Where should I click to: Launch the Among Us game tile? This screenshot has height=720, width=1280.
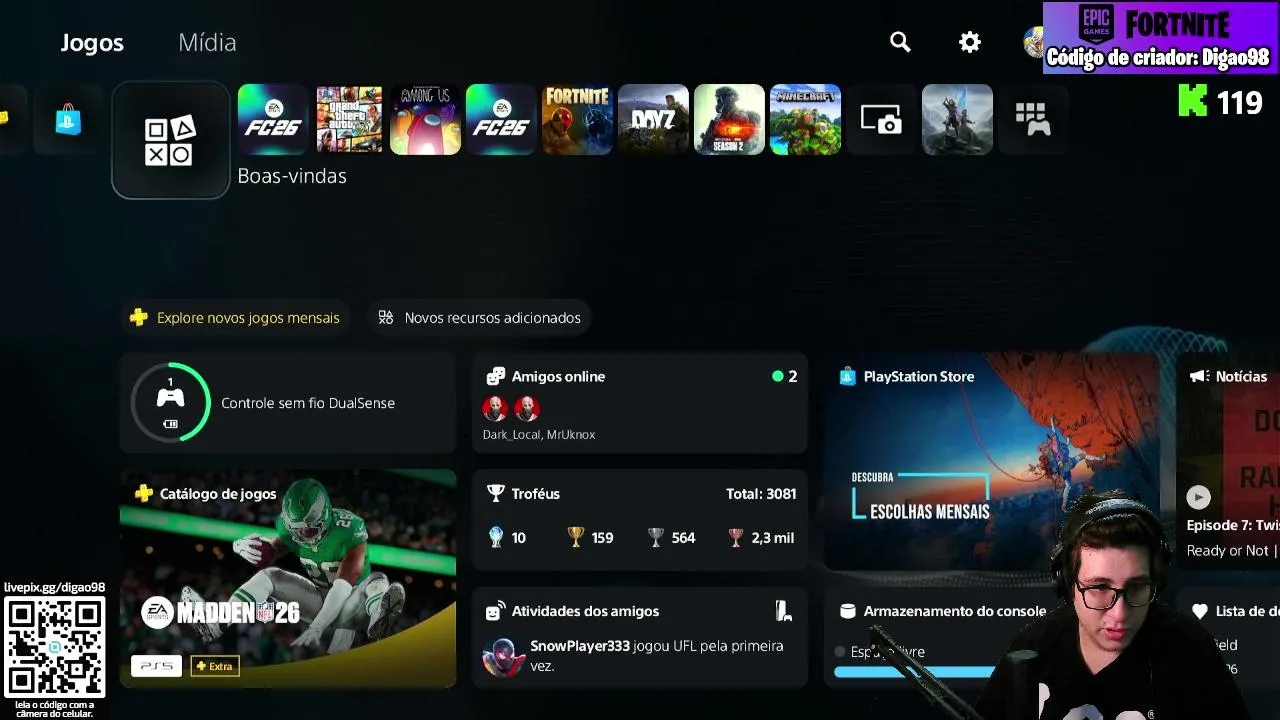(x=425, y=120)
